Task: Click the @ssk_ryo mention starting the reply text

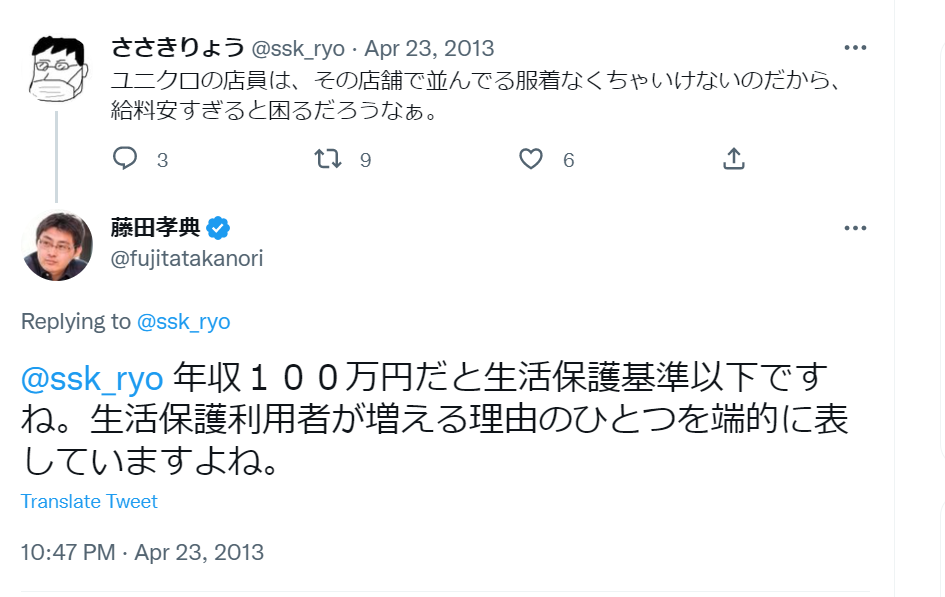Action: pos(92,378)
